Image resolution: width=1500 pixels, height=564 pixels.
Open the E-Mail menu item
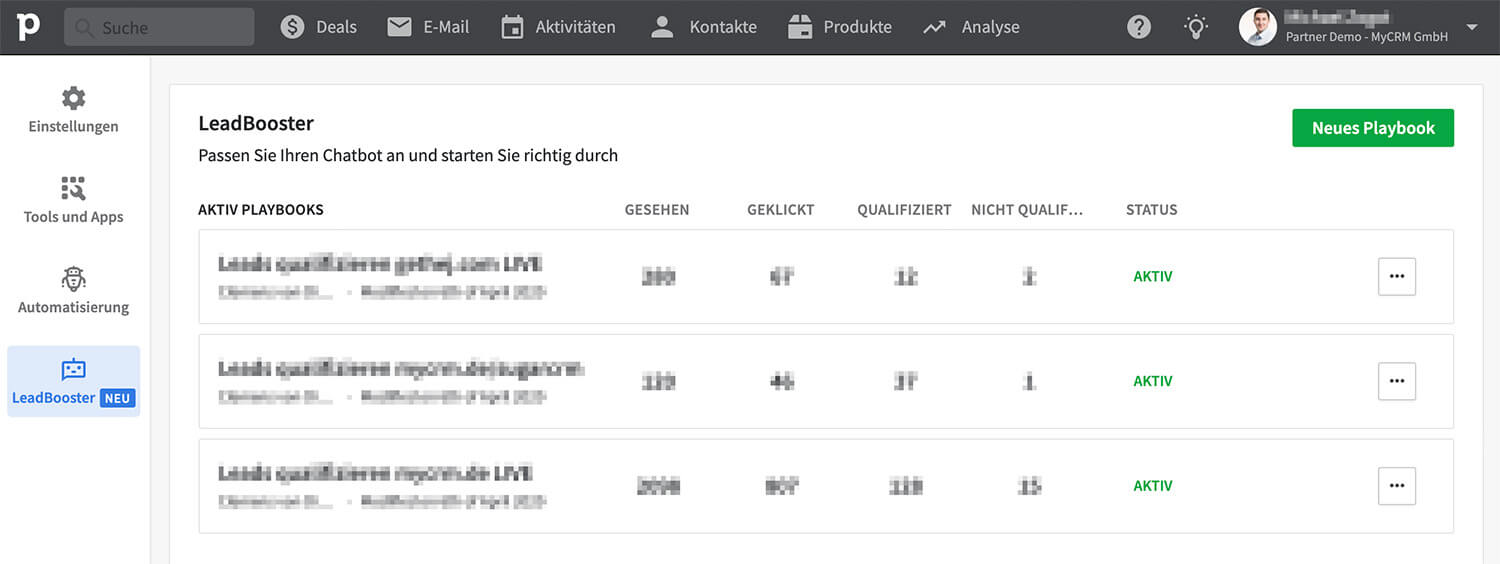(x=428, y=27)
